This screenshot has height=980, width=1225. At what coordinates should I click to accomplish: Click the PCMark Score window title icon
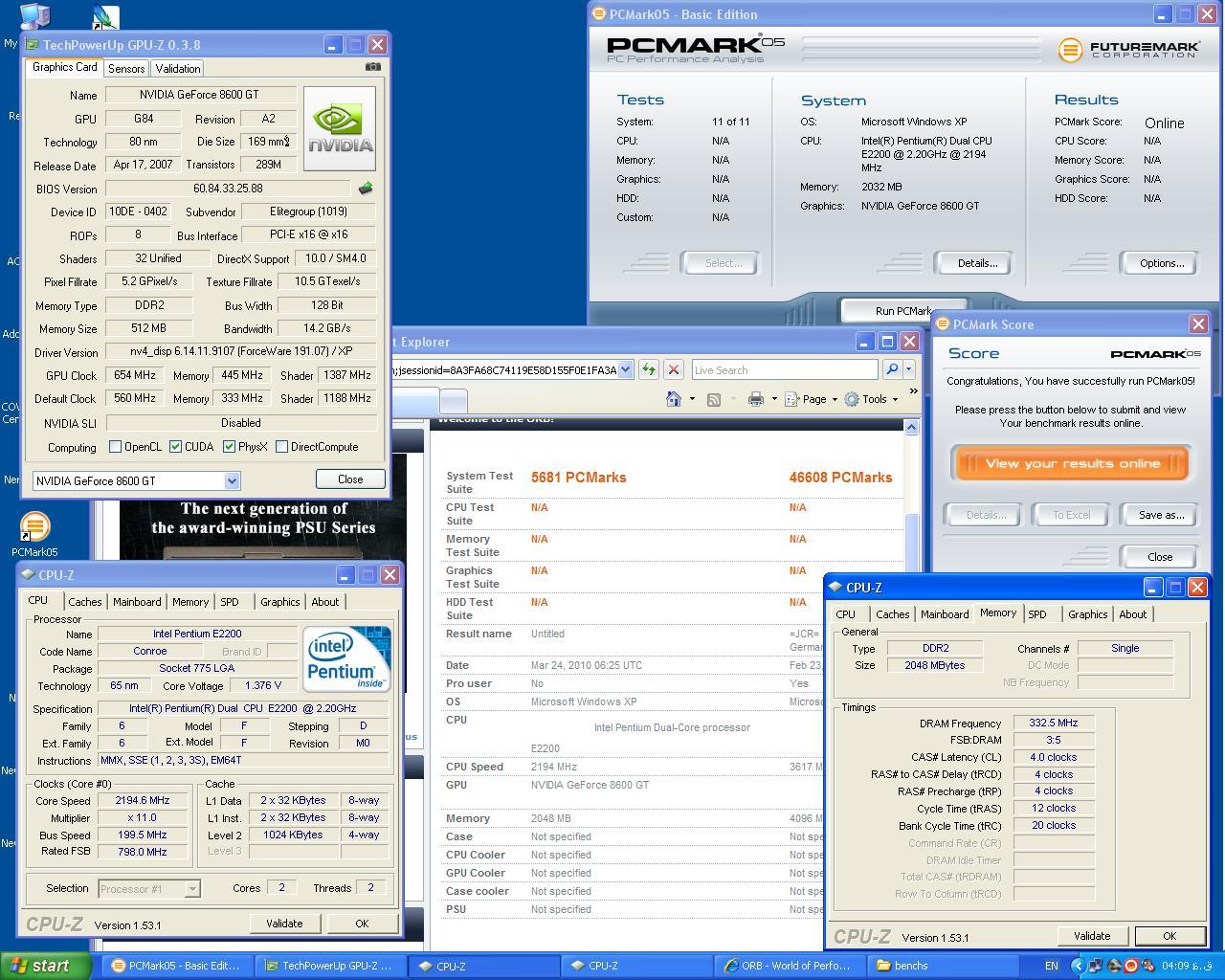pyautogui.click(x=943, y=324)
